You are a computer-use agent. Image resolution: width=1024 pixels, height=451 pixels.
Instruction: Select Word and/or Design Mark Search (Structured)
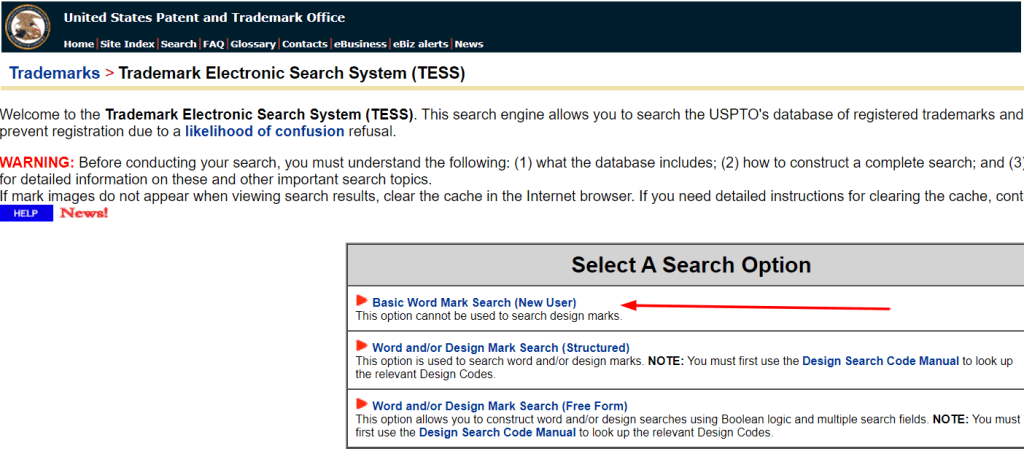pos(501,347)
